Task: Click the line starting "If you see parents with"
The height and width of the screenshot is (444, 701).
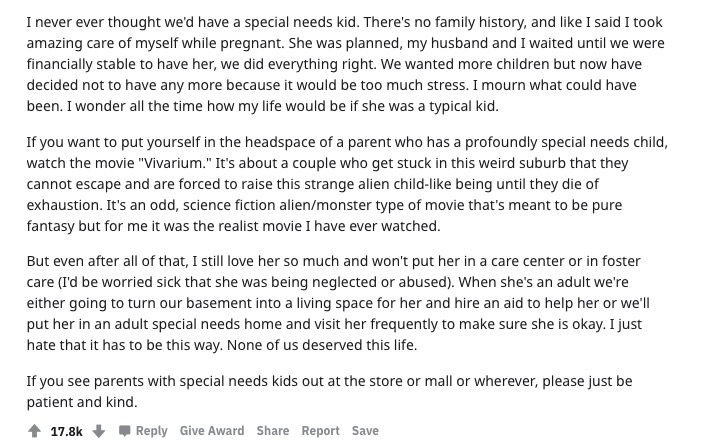Action: click(x=329, y=381)
